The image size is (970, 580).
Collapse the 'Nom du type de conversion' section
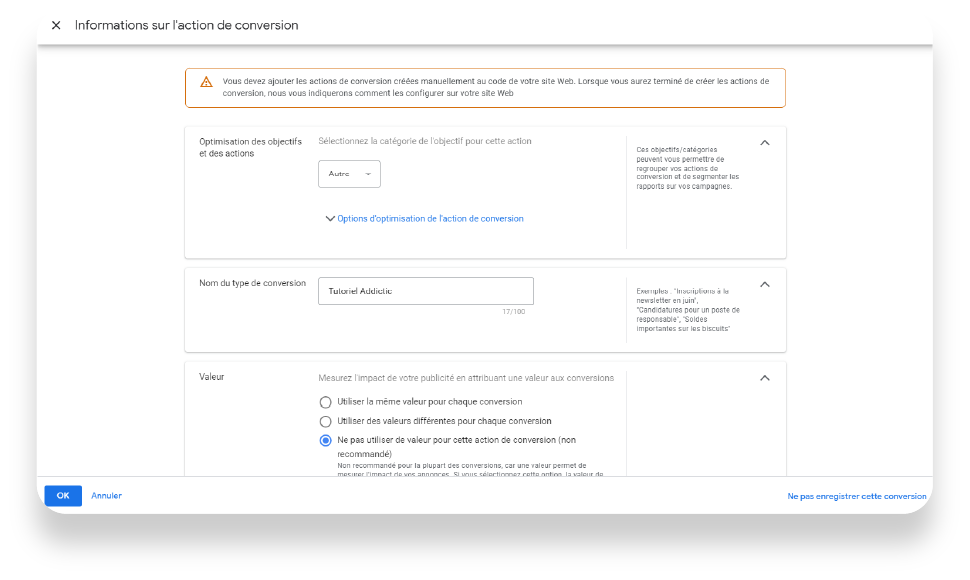point(765,284)
